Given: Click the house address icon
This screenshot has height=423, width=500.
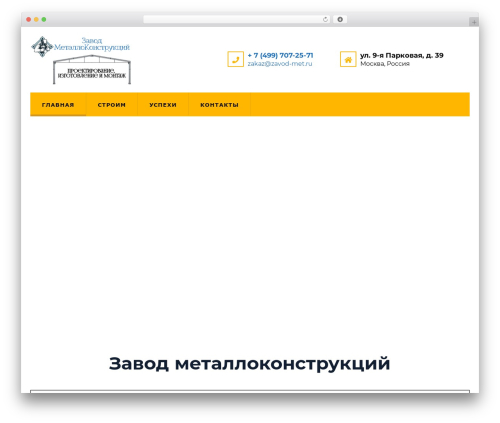Looking at the screenshot, I should (x=348, y=59).
